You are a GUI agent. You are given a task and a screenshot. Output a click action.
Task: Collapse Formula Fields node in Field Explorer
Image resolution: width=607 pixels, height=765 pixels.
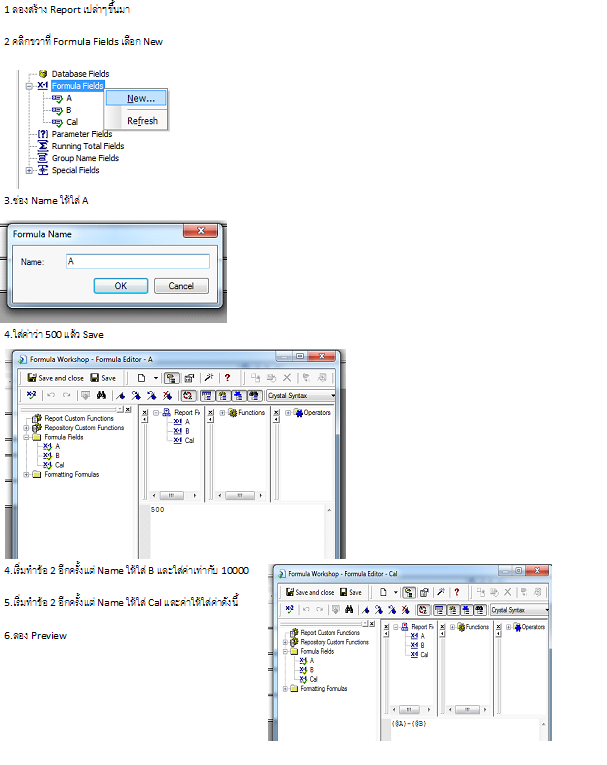29,86
